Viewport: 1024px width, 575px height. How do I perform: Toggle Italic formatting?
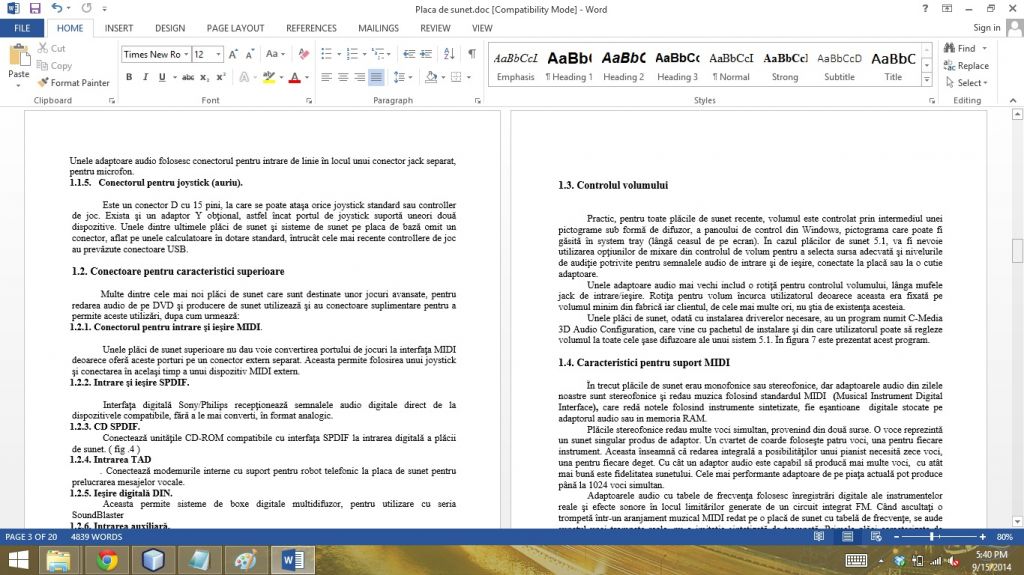tap(147, 77)
